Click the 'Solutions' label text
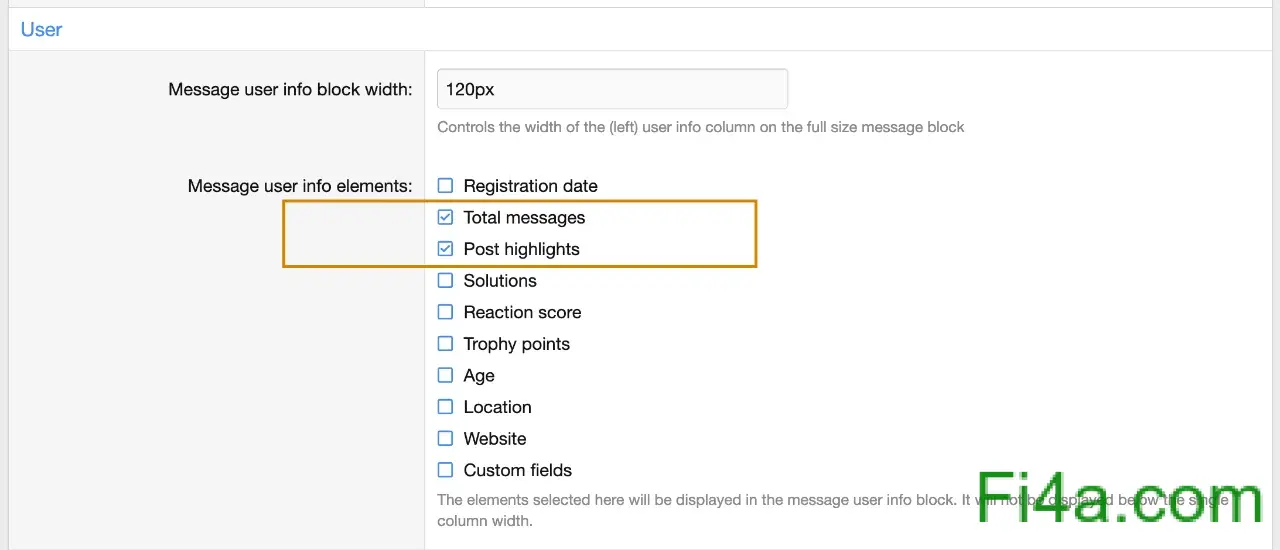The height and width of the screenshot is (550, 1280). coord(500,281)
